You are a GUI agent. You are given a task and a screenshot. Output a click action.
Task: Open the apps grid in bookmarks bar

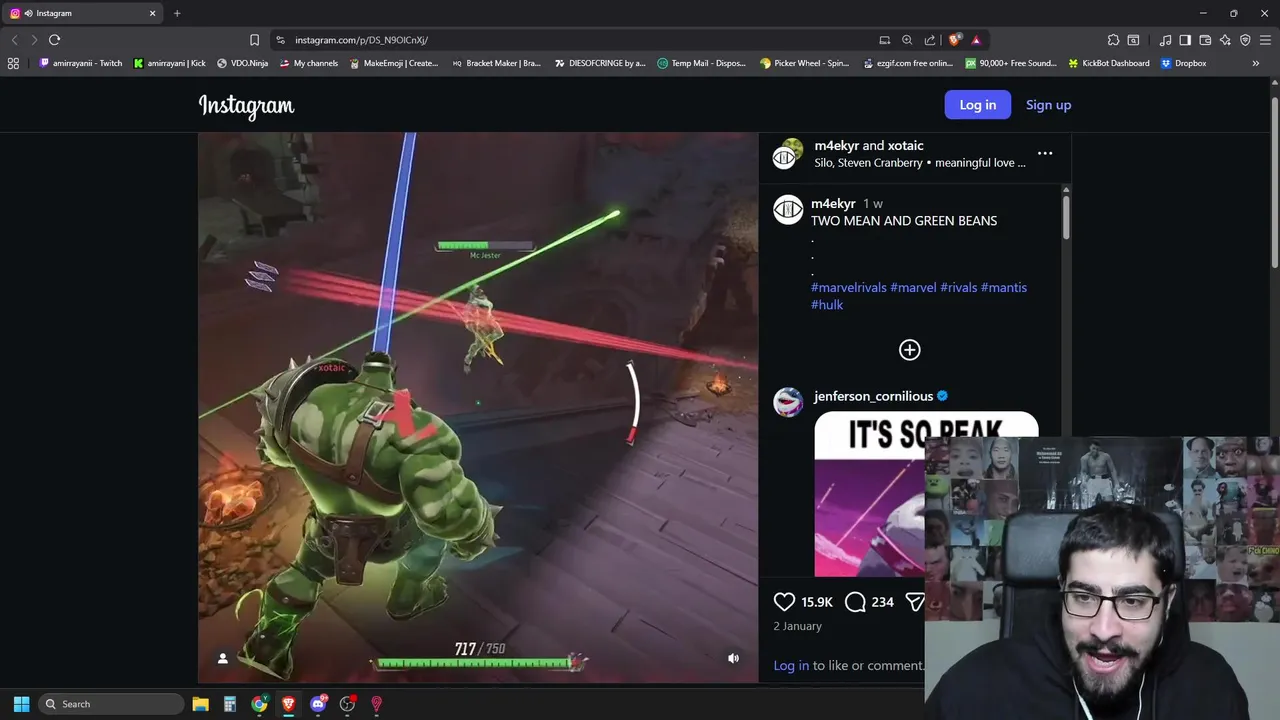tap(13, 63)
